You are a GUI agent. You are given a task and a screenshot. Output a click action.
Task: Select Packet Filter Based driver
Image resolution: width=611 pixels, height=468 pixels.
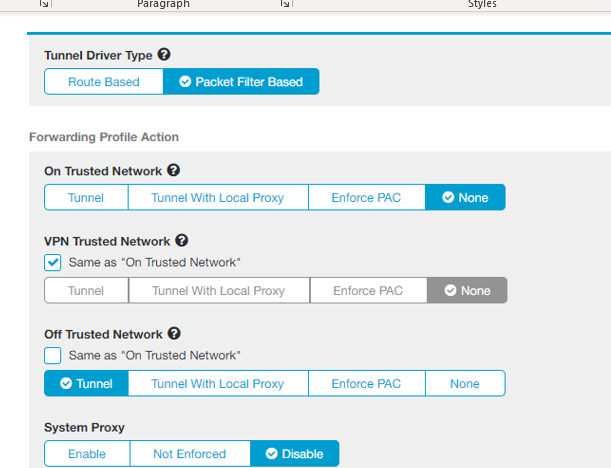[241, 81]
